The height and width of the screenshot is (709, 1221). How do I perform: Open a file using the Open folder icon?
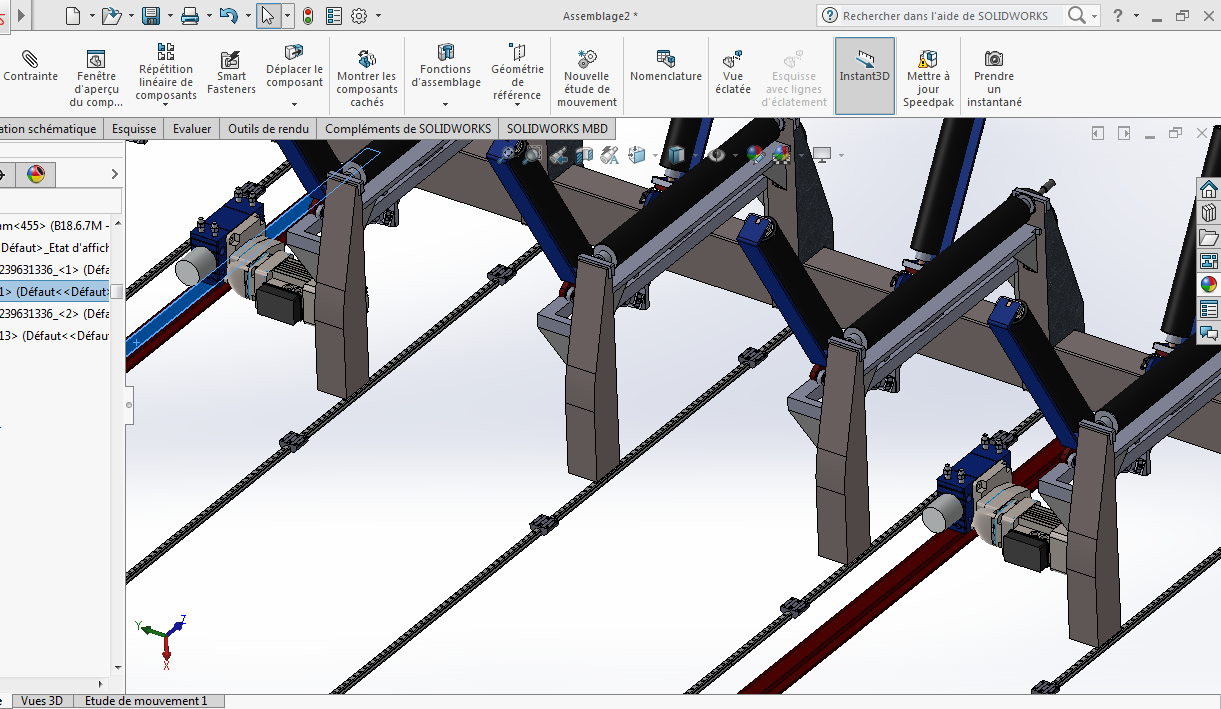pos(111,15)
